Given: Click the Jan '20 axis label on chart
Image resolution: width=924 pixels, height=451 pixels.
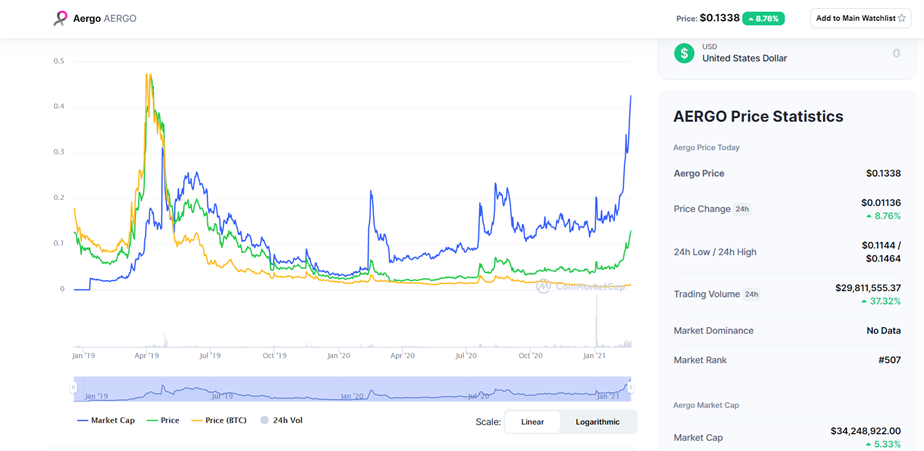Looking at the screenshot, I should pos(338,355).
